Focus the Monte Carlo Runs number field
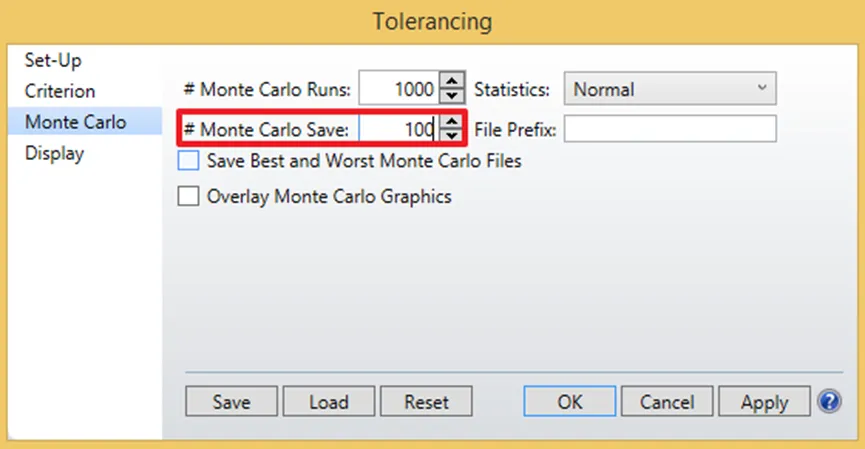This screenshot has width=865, height=449. (399, 88)
